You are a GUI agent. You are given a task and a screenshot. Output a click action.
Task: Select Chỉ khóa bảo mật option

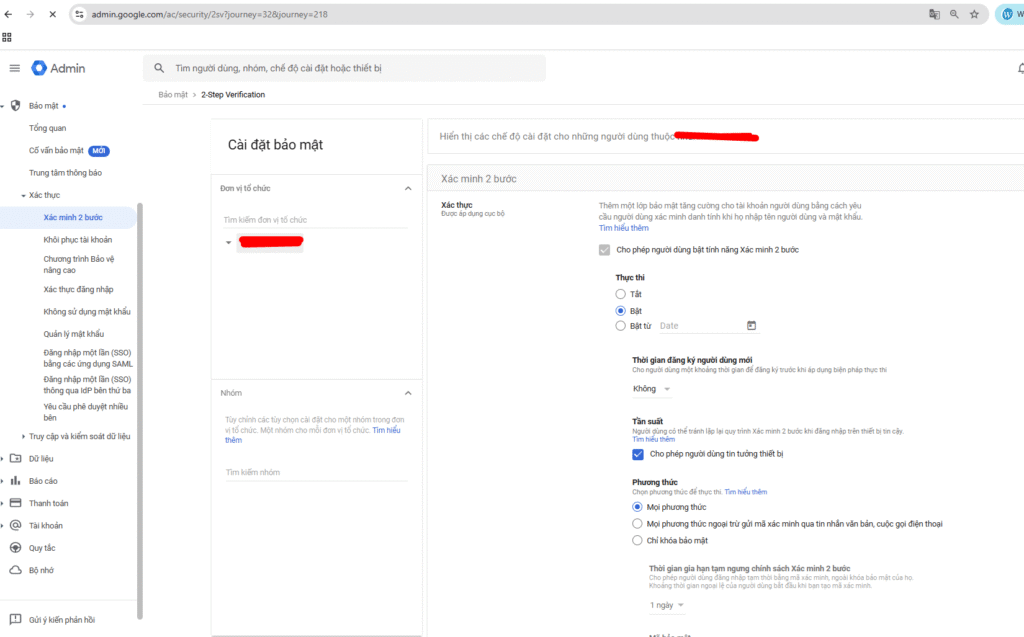pos(637,540)
